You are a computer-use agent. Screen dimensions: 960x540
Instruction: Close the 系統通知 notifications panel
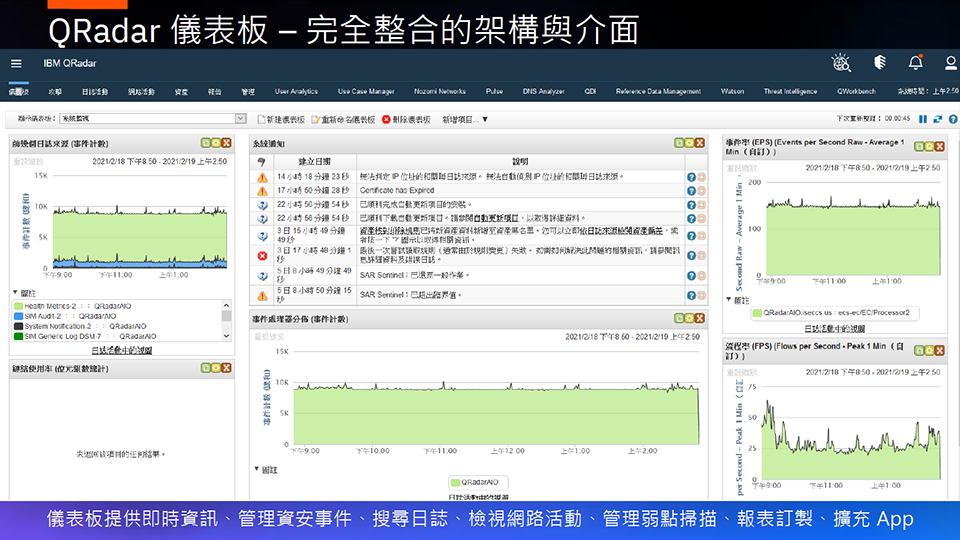700,143
